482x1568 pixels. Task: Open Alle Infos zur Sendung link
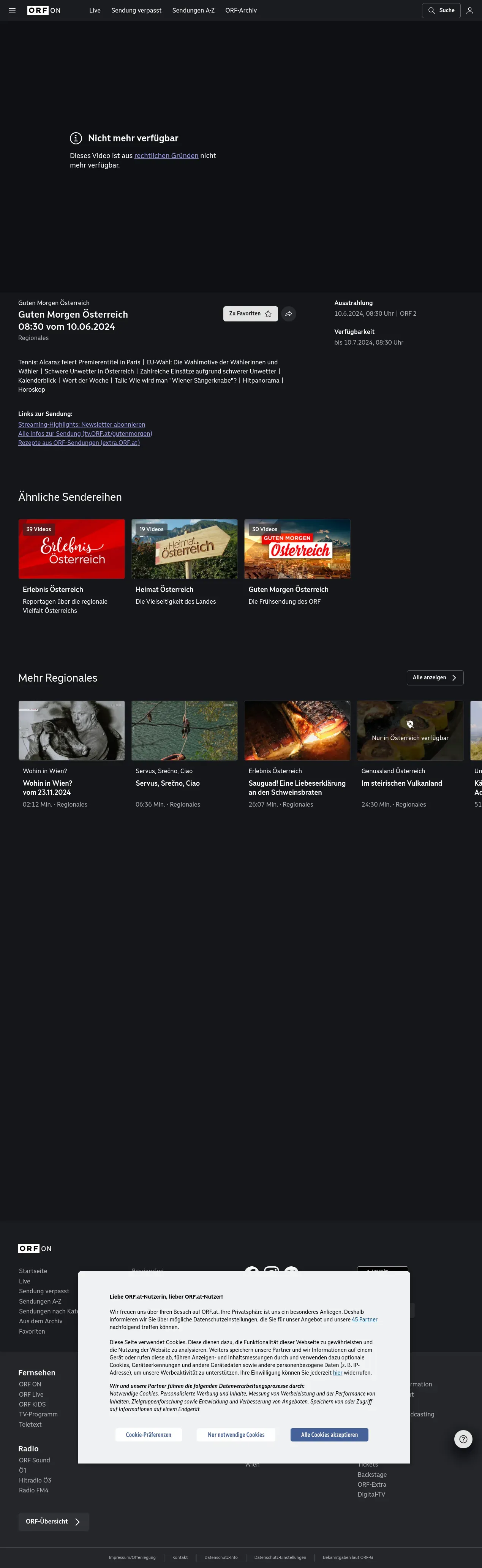click(x=85, y=434)
